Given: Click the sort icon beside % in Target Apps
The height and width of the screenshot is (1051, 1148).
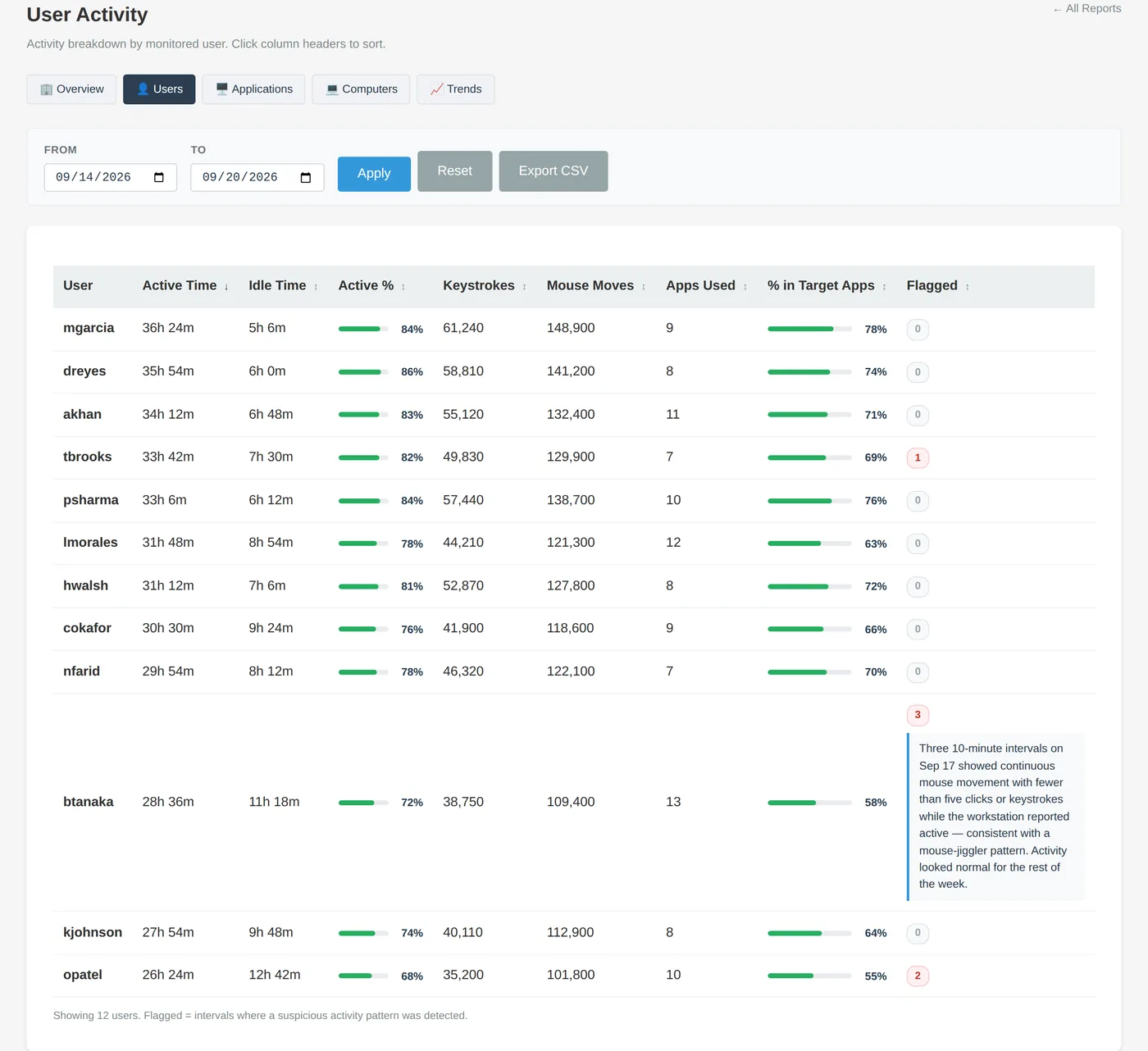Looking at the screenshot, I should pyautogui.click(x=885, y=287).
